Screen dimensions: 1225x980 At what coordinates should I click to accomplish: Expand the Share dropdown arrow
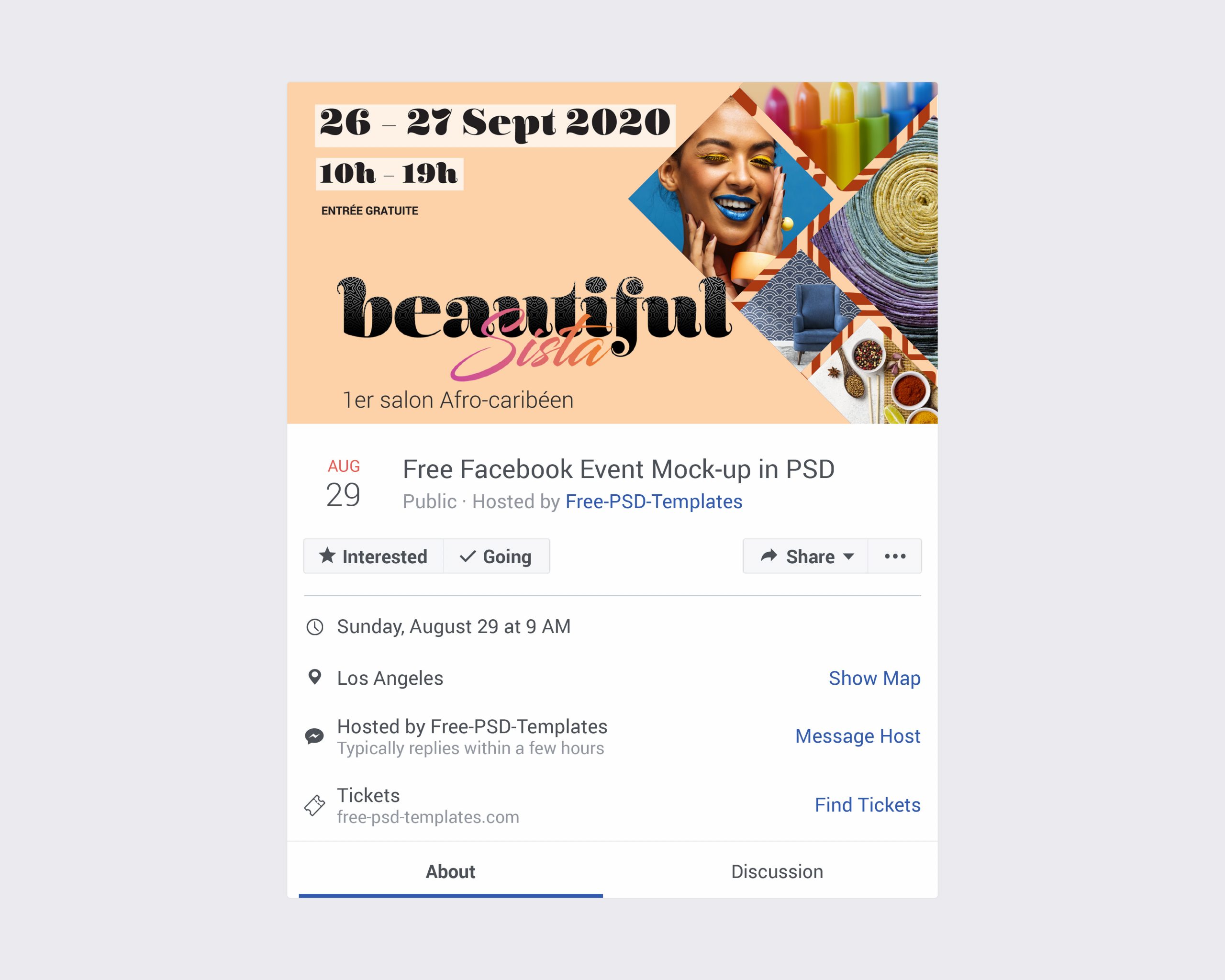[848, 556]
